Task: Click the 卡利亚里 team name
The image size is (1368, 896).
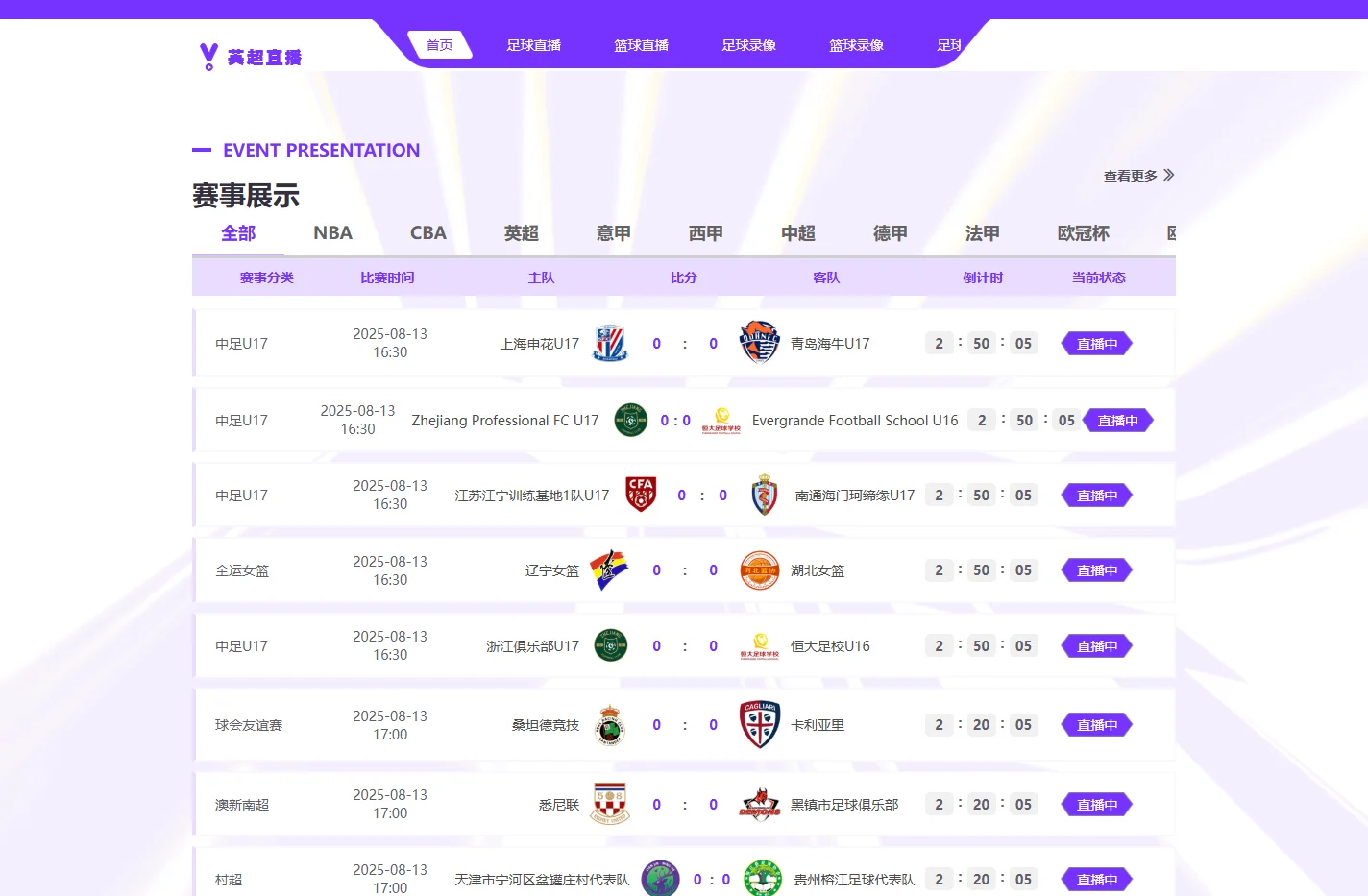Action: (818, 725)
